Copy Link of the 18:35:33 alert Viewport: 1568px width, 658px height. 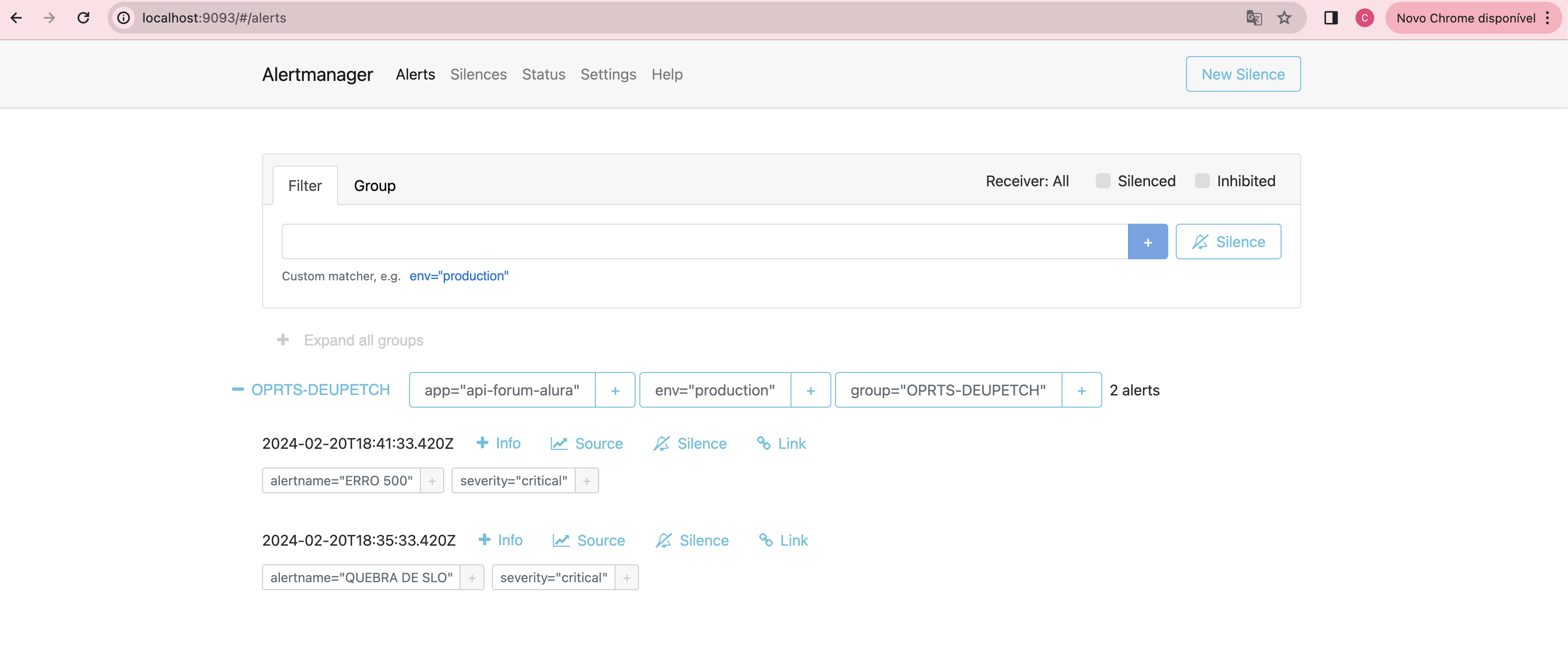pyautogui.click(x=783, y=541)
